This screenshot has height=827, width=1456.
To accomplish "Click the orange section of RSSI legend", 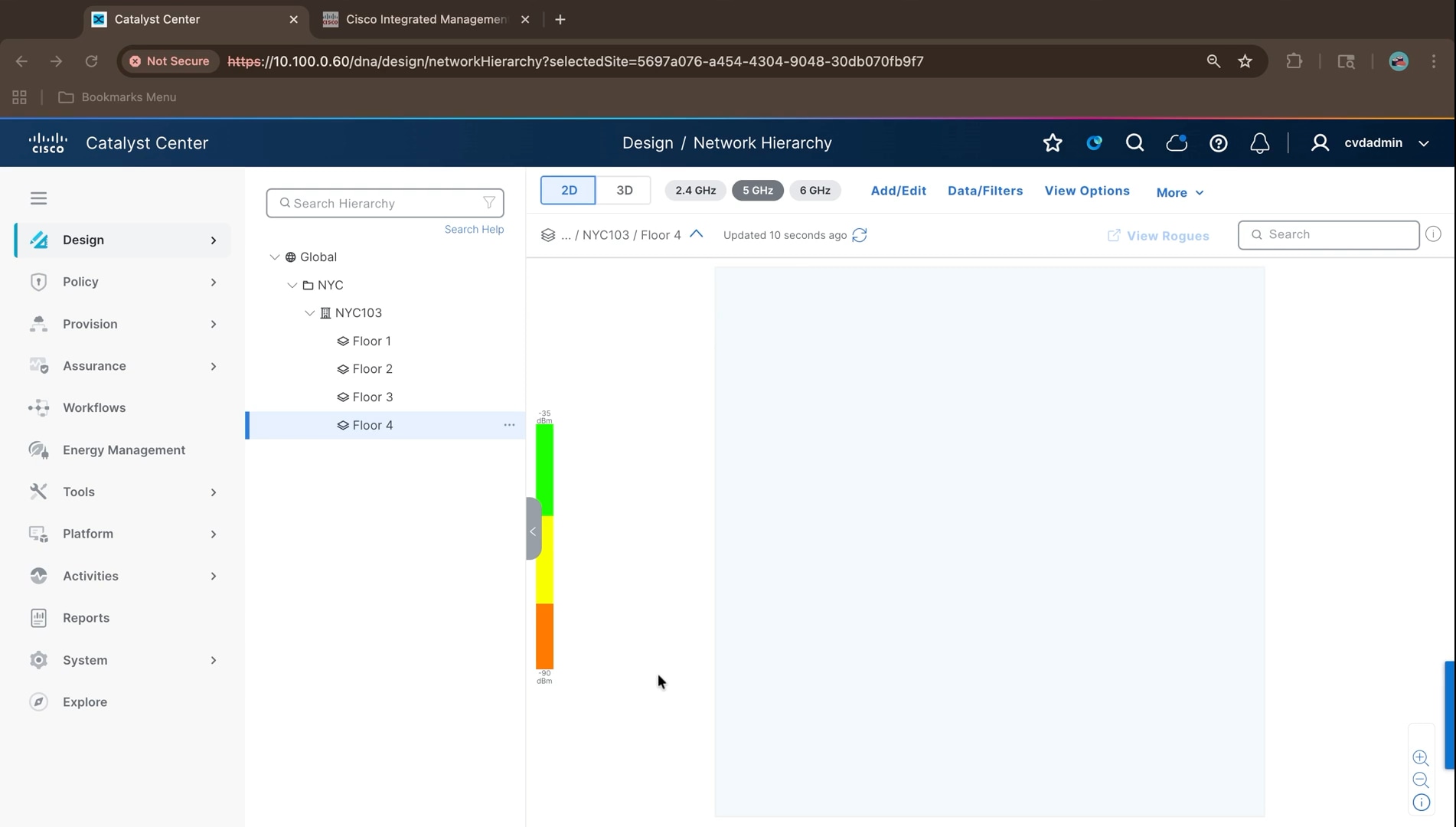I will coord(544,636).
